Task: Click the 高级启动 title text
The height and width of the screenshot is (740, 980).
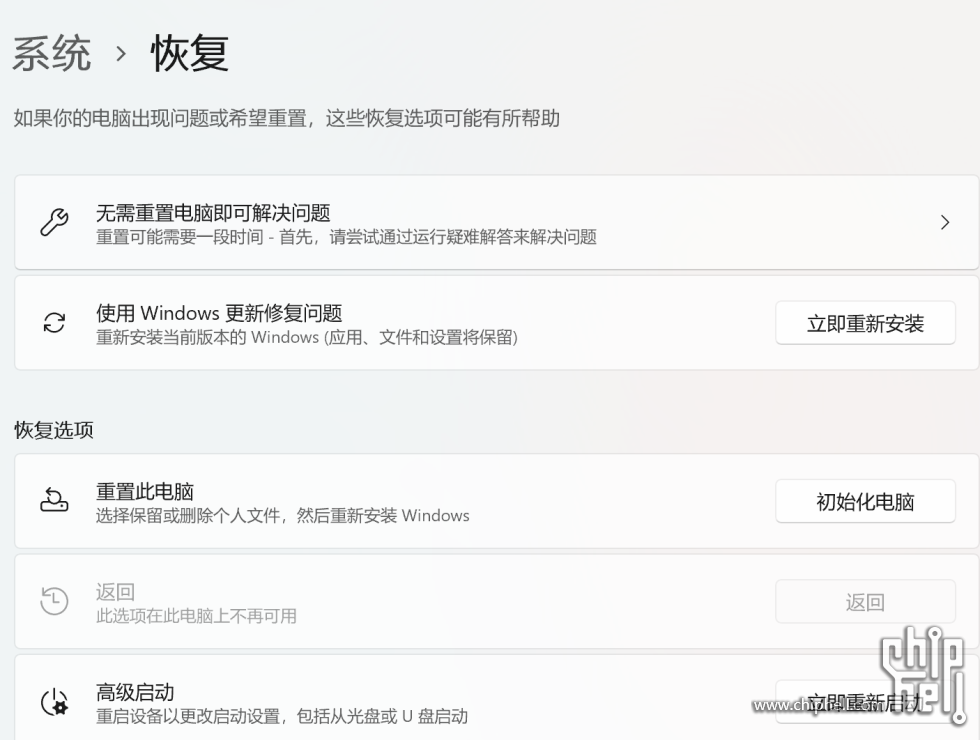Action: coord(135,692)
